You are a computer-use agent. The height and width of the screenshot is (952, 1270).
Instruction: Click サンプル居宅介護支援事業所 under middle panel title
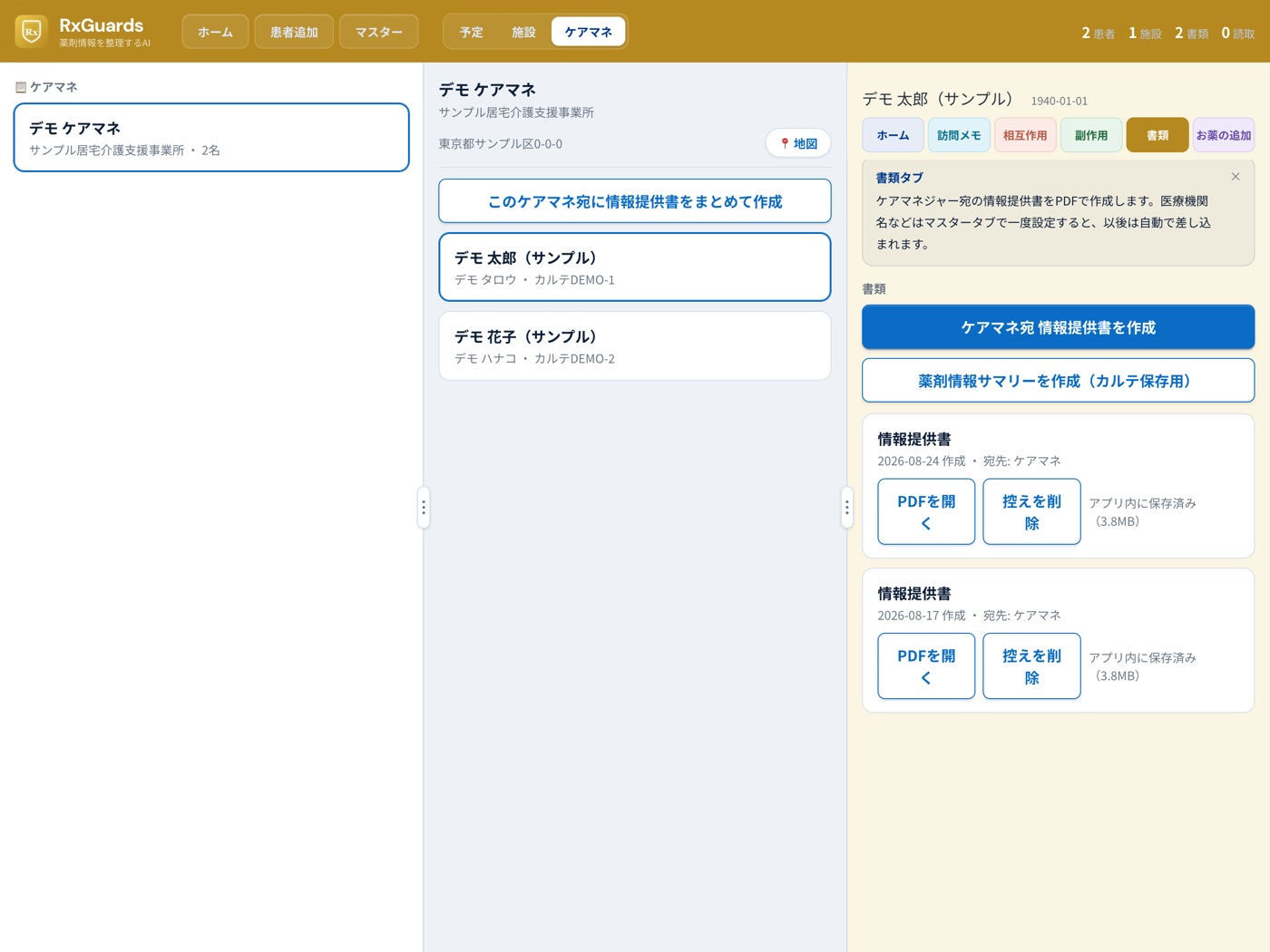point(516,112)
